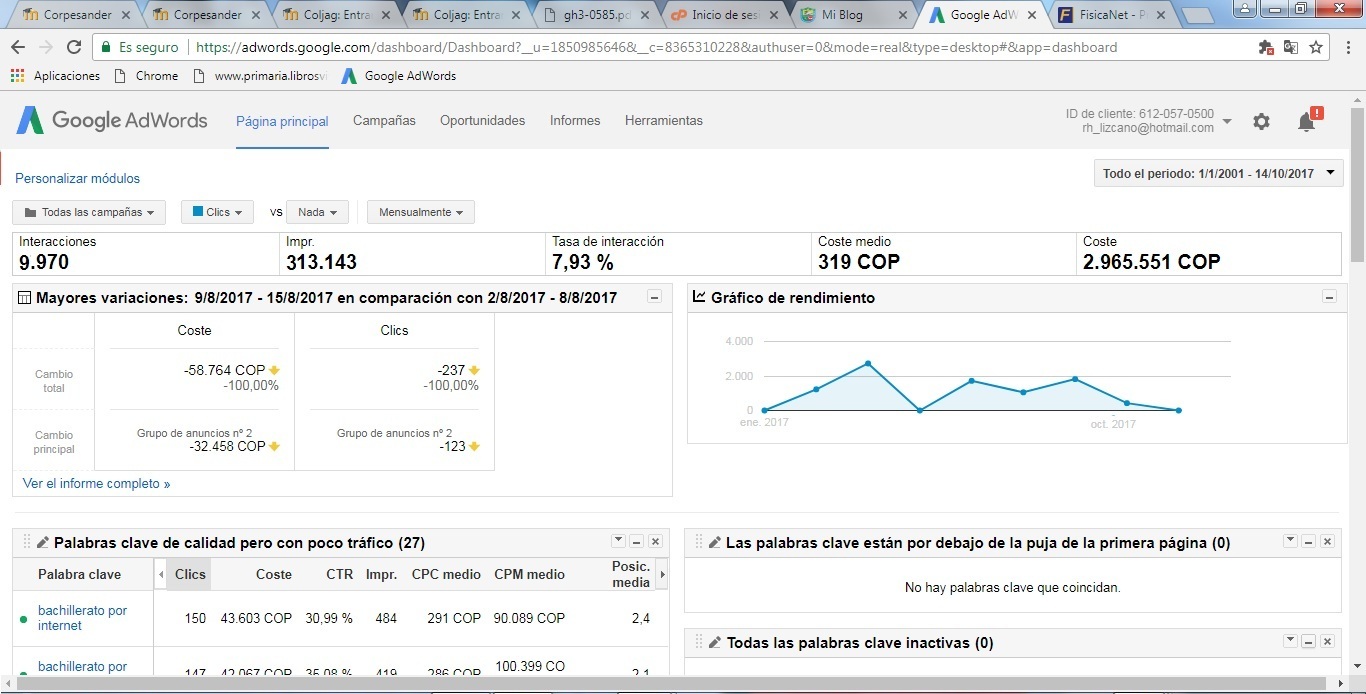Click the translate page icon
This screenshot has width=1366, height=694.
coord(1291,47)
